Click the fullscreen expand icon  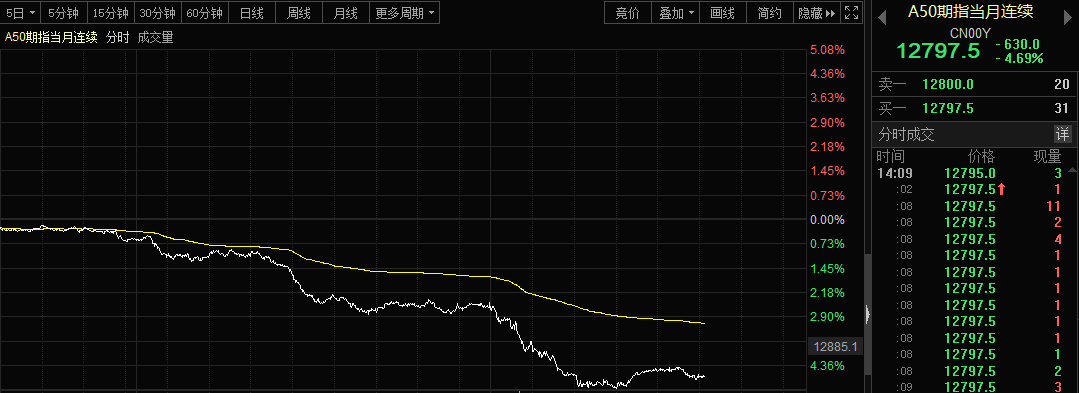click(x=851, y=12)
